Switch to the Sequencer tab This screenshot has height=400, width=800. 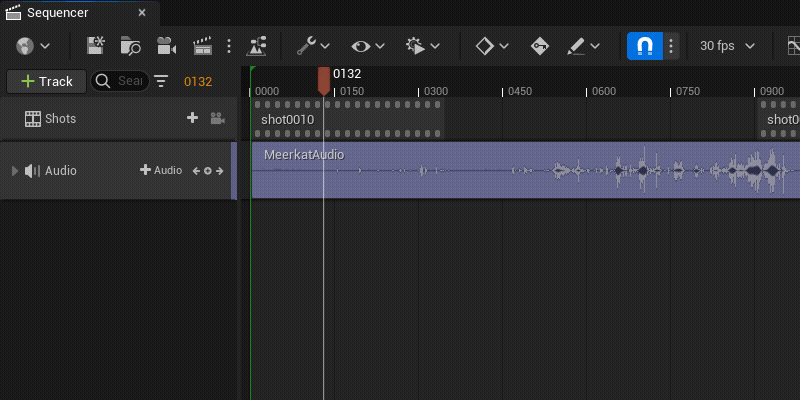tap(58, 13)
